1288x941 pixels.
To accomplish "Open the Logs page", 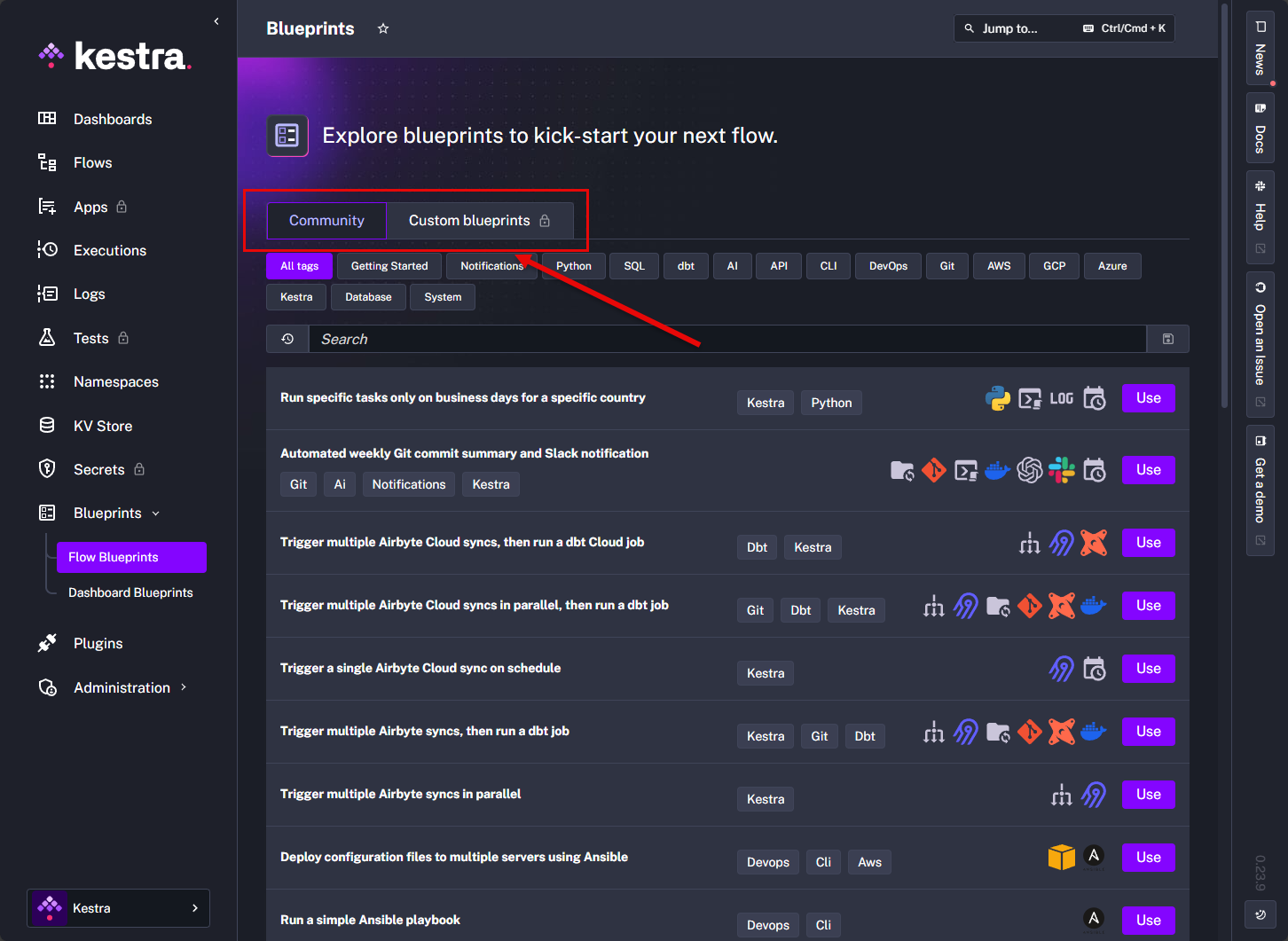I will tap(90, 294).
